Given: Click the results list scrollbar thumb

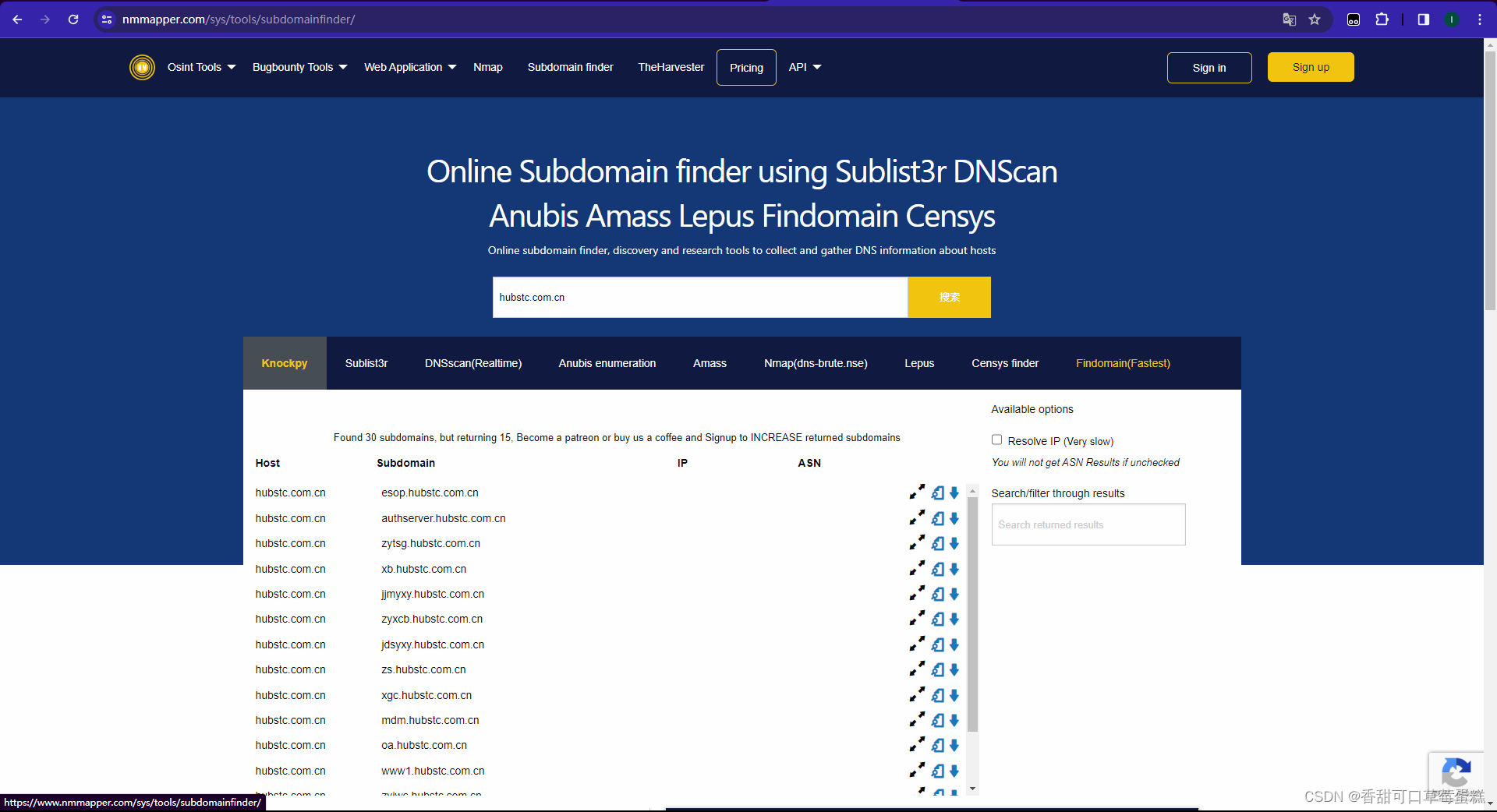Looking at the screenshot, I should pyautogui.click(x=972, y=614).
